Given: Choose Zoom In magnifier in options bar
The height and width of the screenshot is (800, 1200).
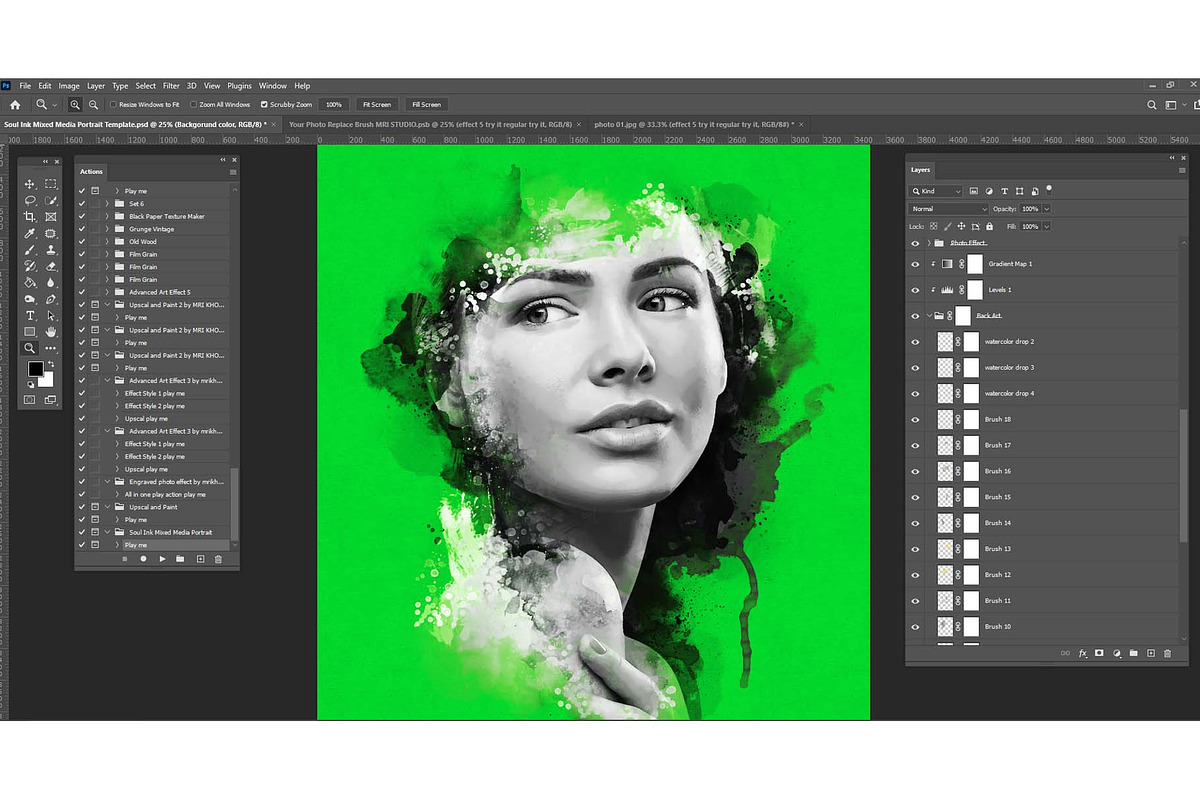Looking at the screenshot, I should tap(76, 104).
